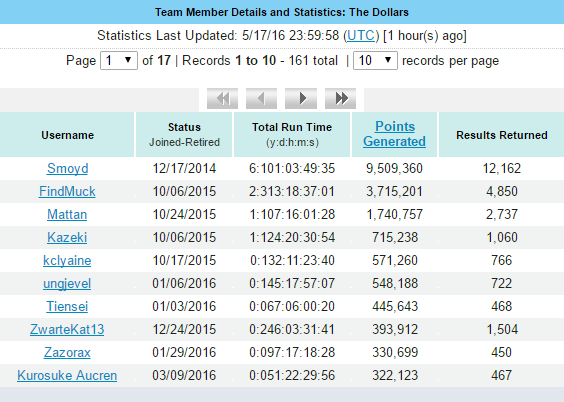The width and height of the screenshot is (564, 402).
Task: Click the Results Returned column header
Action: tap(502, 134)
